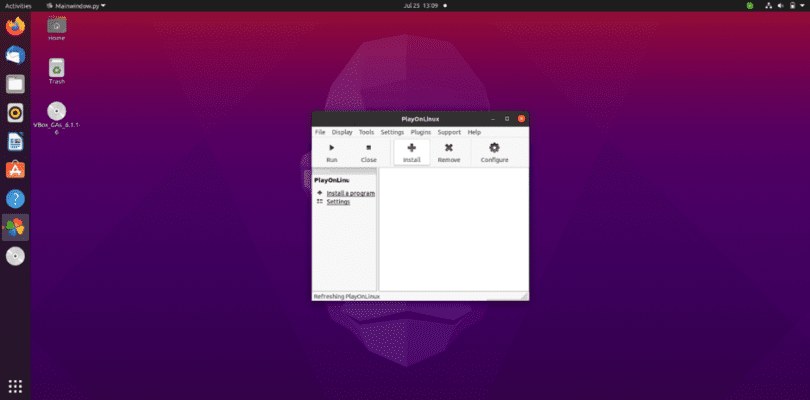810x400 pixels.
Task: Click the 'PlayOnLinux' sidebar heading
Action: coord(332,180)
